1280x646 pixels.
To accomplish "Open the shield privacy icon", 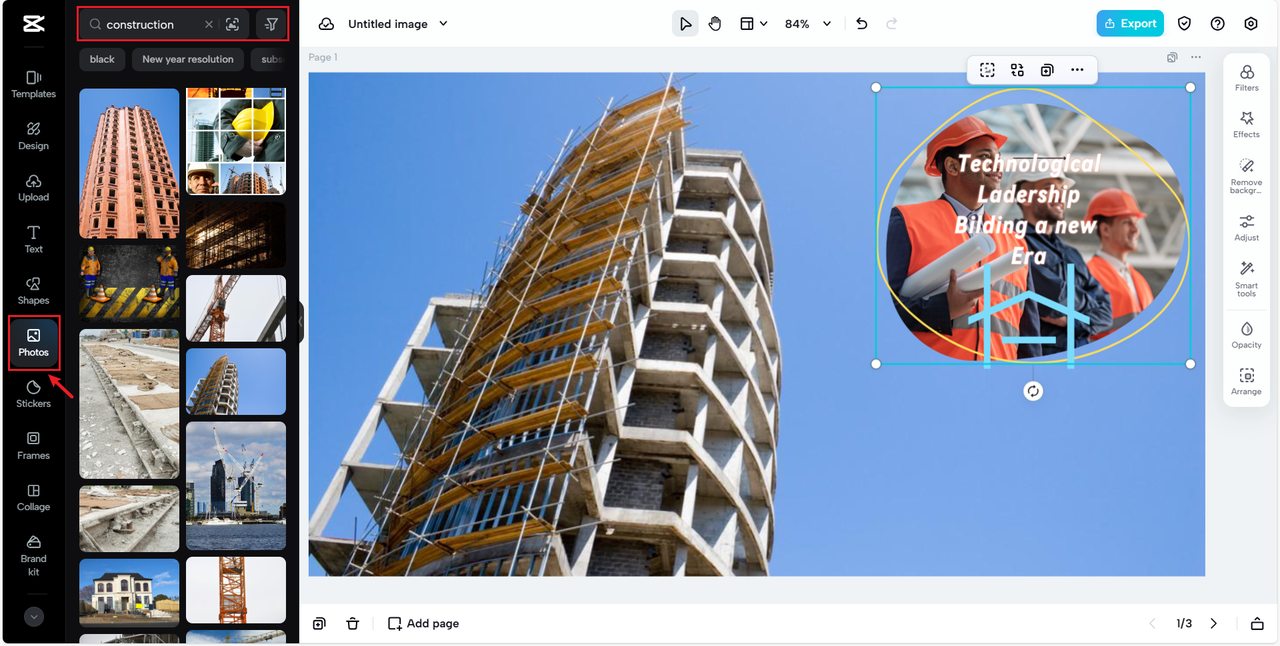I will click(x=1185, y=24).
